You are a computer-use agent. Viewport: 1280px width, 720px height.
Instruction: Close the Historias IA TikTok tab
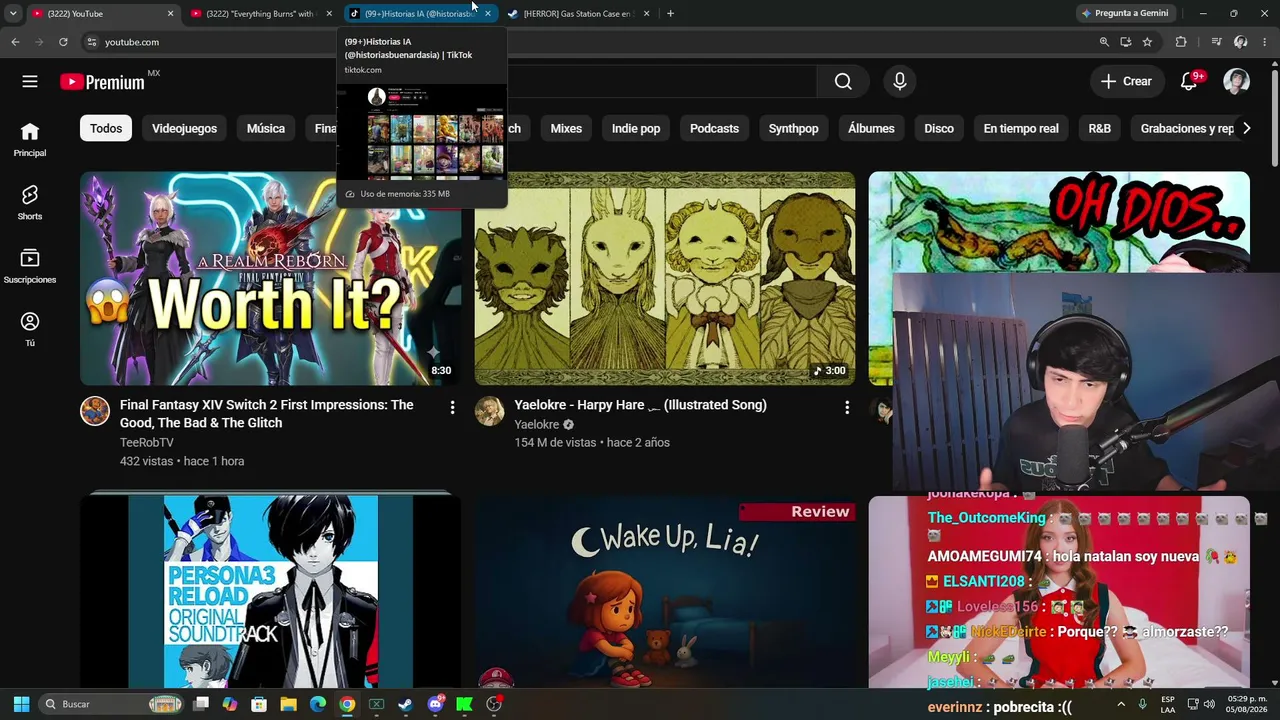[487, 14]
